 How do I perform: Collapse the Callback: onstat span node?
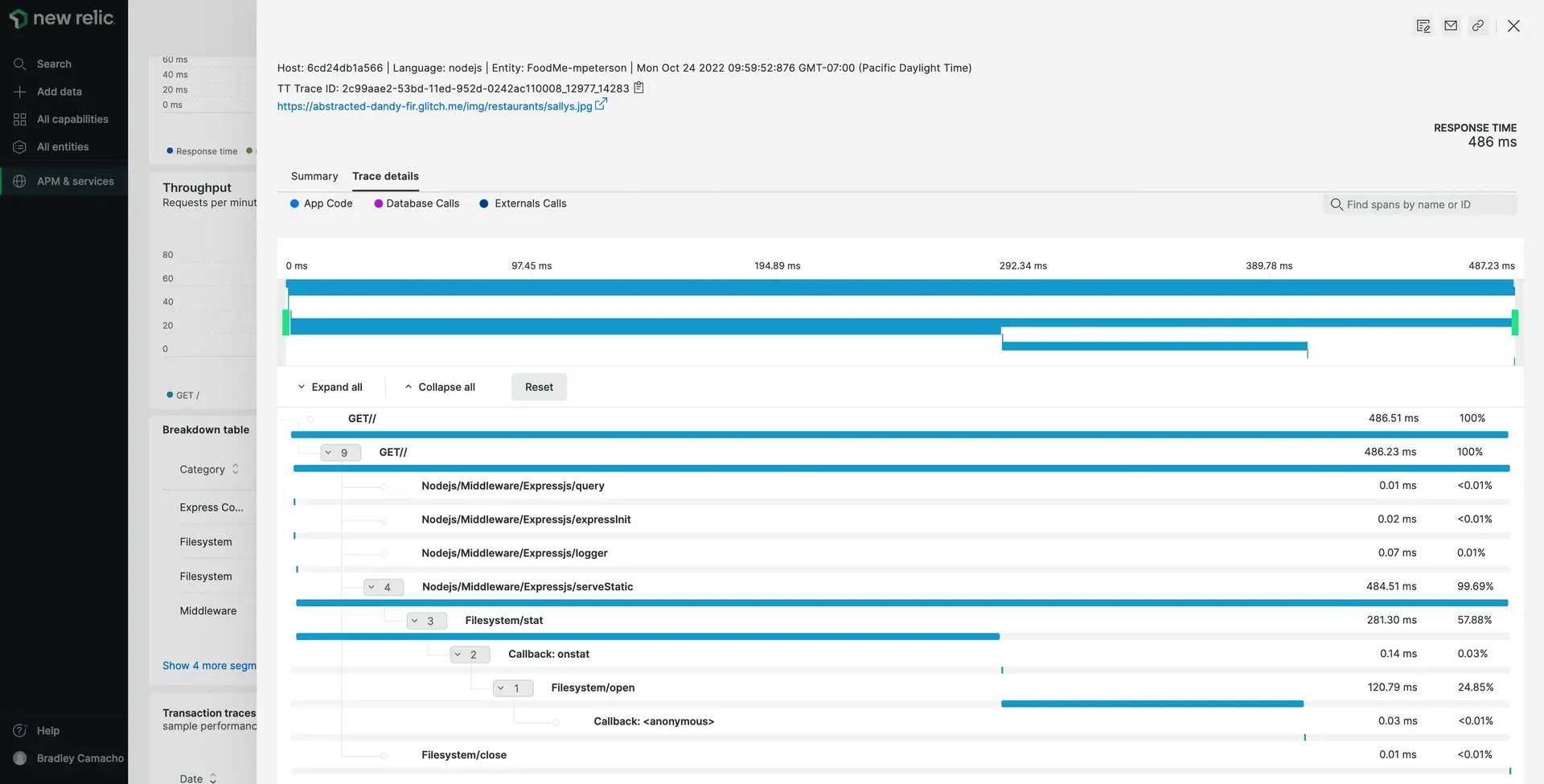(x=469, y=655)
